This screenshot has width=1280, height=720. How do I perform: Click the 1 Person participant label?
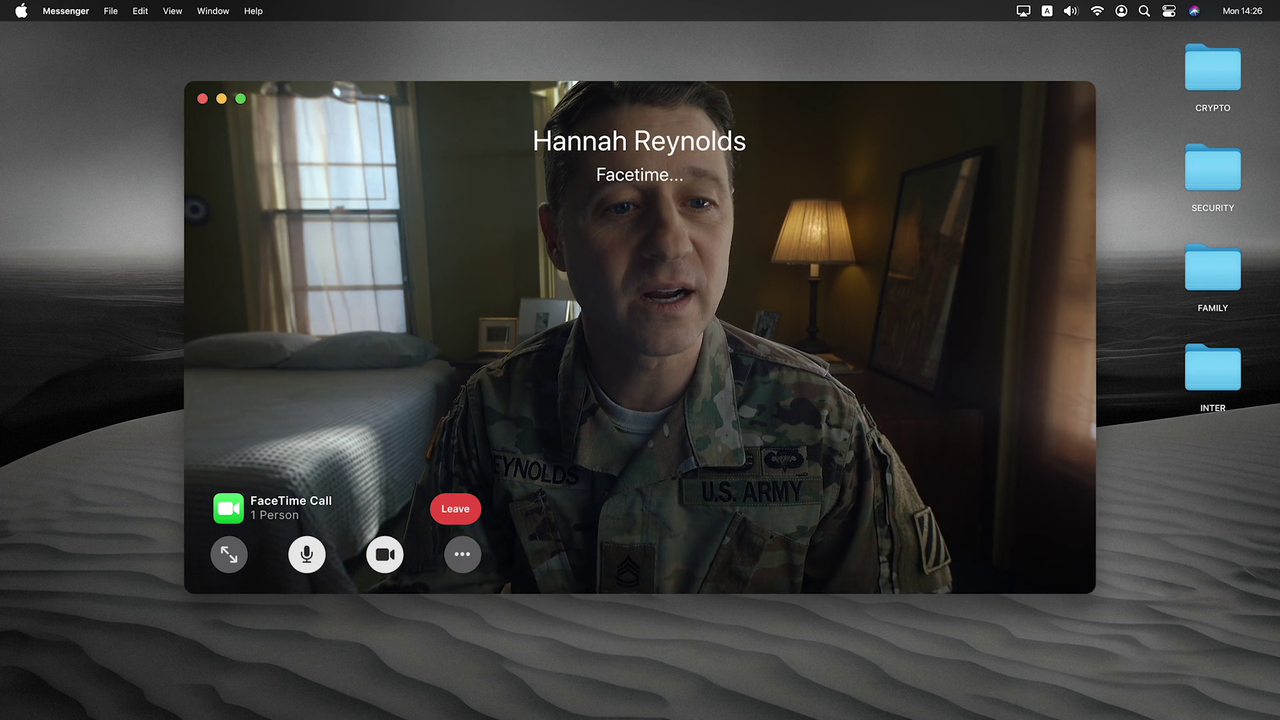[274, 515]
